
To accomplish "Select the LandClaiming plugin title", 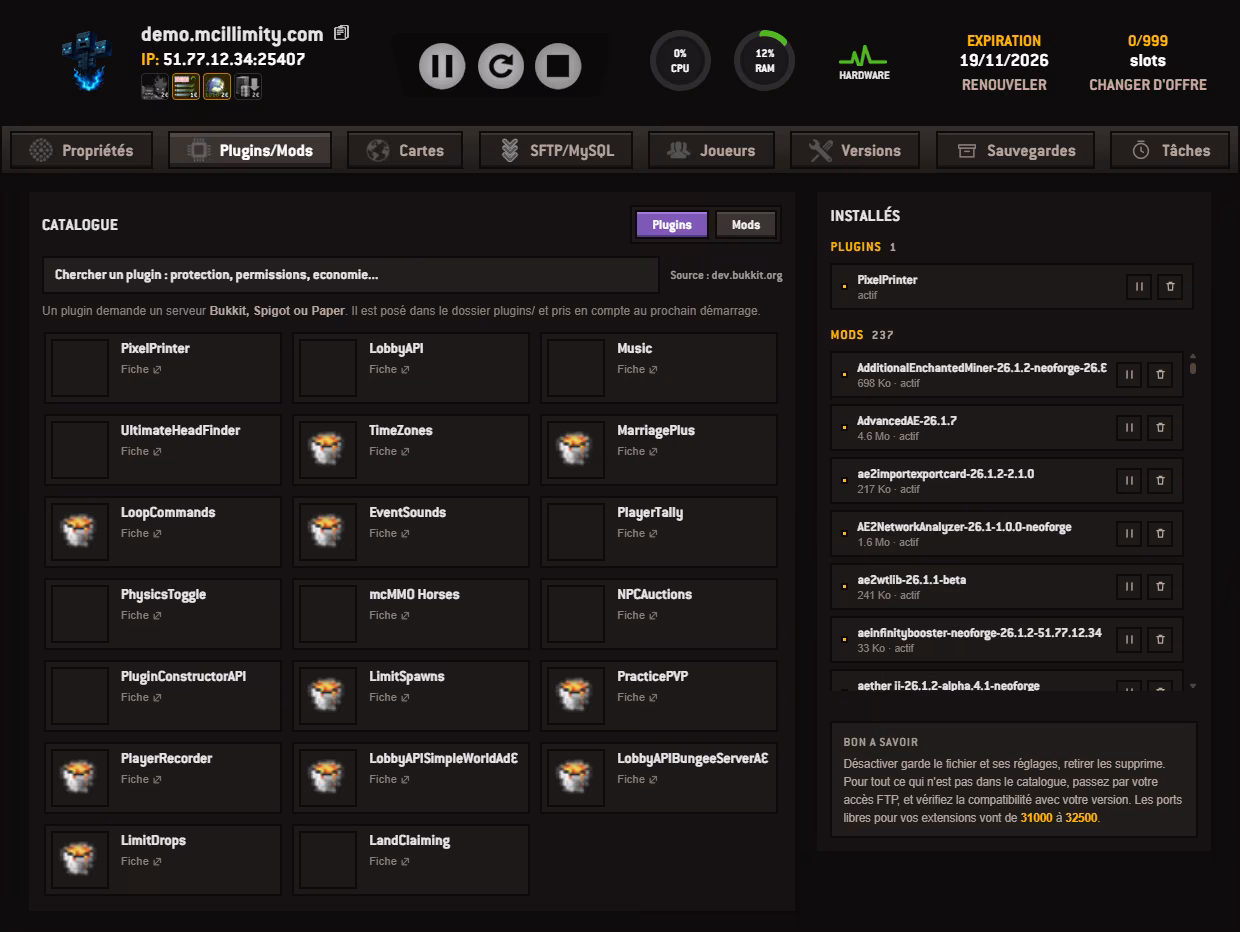I will (409, 841).
